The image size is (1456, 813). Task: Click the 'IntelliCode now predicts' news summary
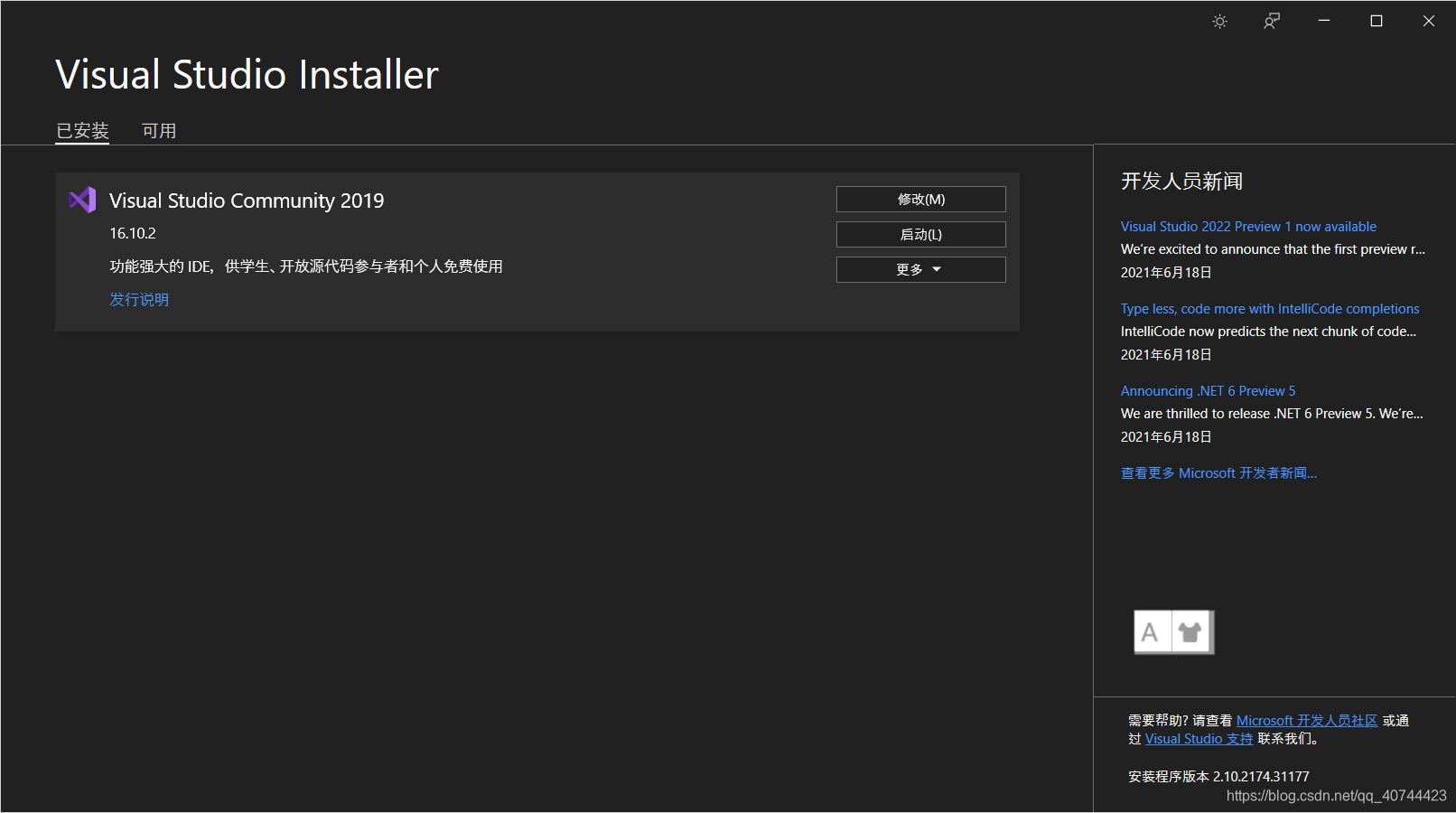tap(1268, 332)
